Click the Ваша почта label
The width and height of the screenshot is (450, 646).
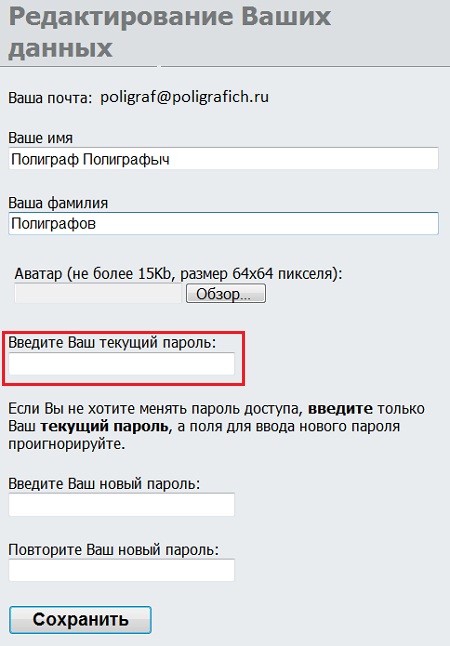coord(50,98)
